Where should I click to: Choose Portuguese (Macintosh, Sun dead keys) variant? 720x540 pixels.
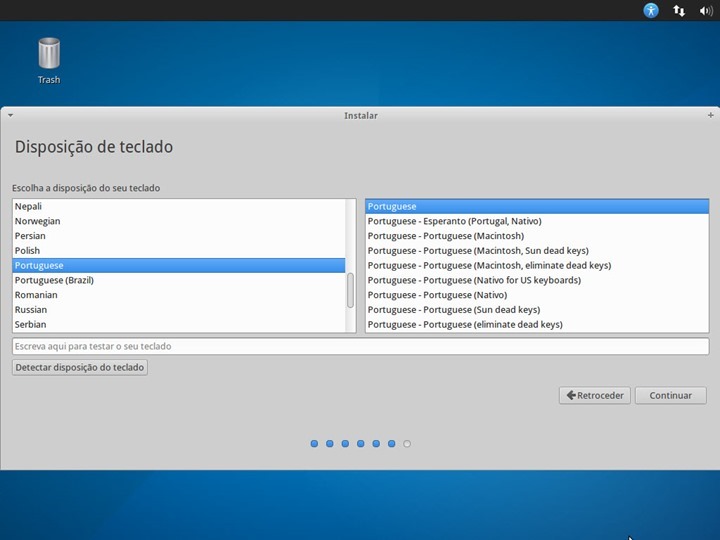537,250
